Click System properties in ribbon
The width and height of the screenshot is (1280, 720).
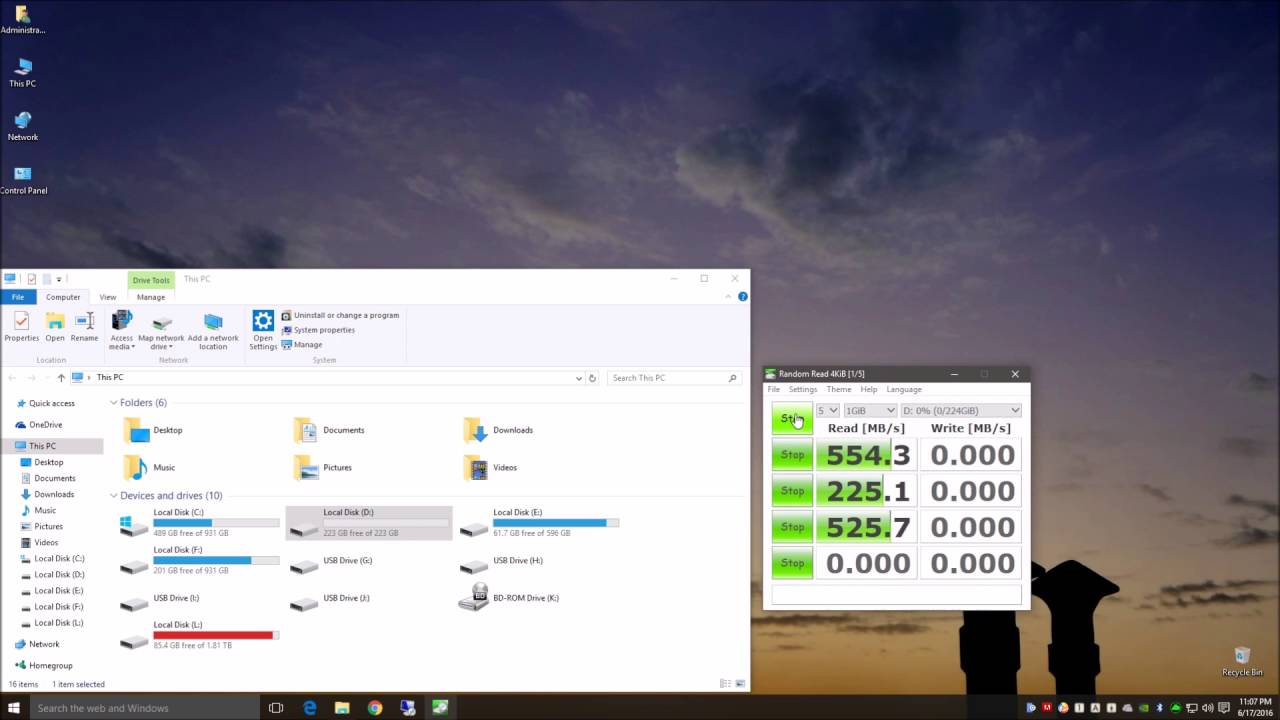pyautogui.click(x=318, y=330)
